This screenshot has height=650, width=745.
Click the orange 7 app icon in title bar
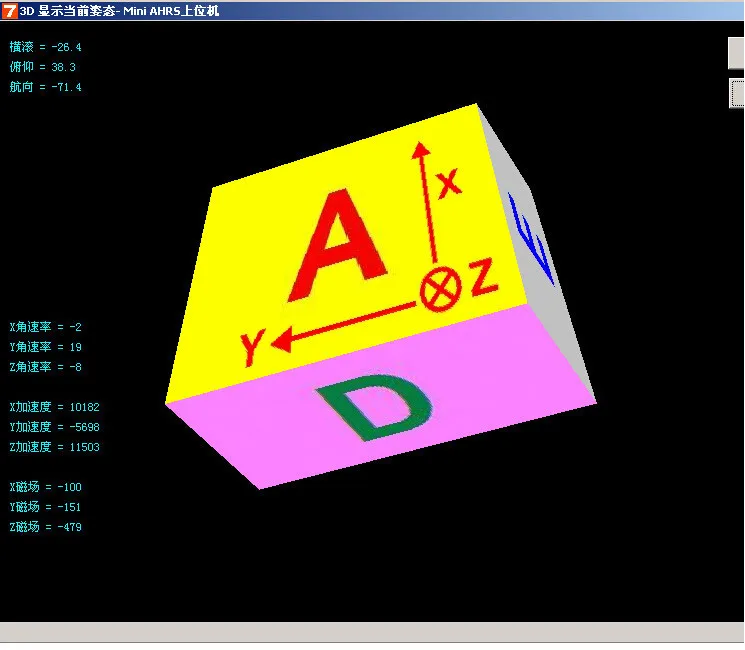point(10,10)
